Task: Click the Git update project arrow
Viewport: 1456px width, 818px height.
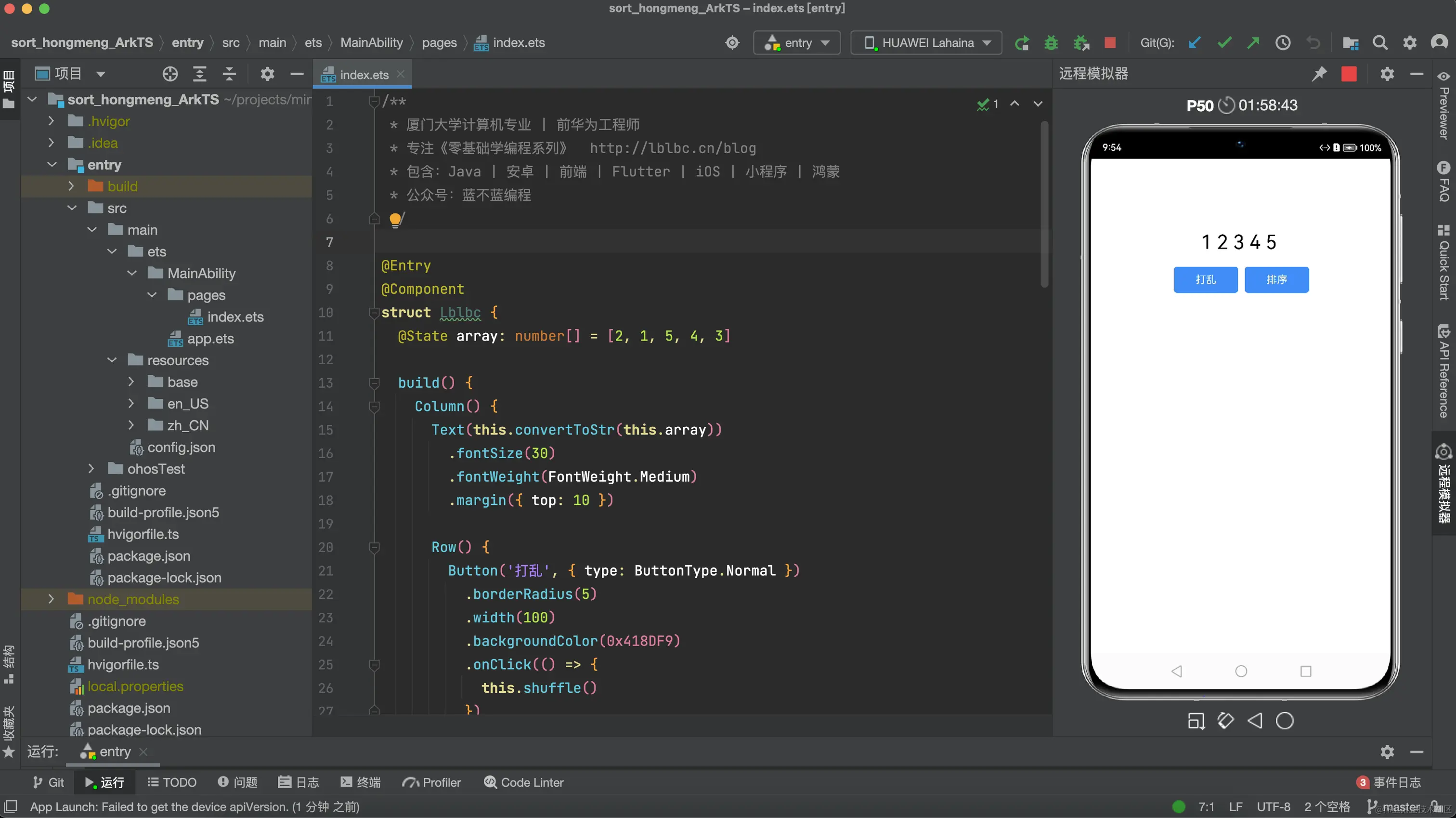Action: [x=1194, y=43]
